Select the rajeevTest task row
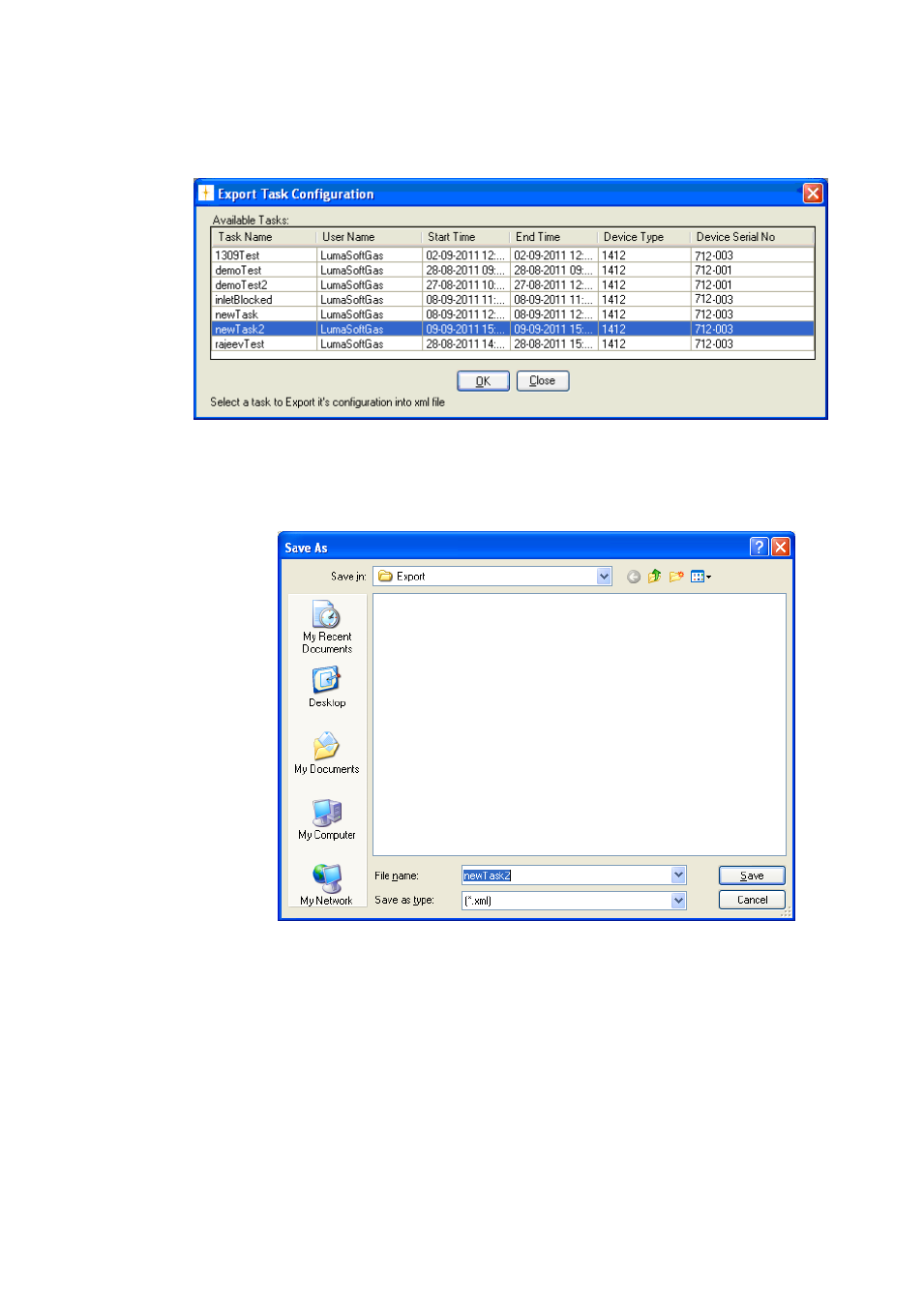The height and width of the screenshot is (1306, 924). (x=513, y=343)
